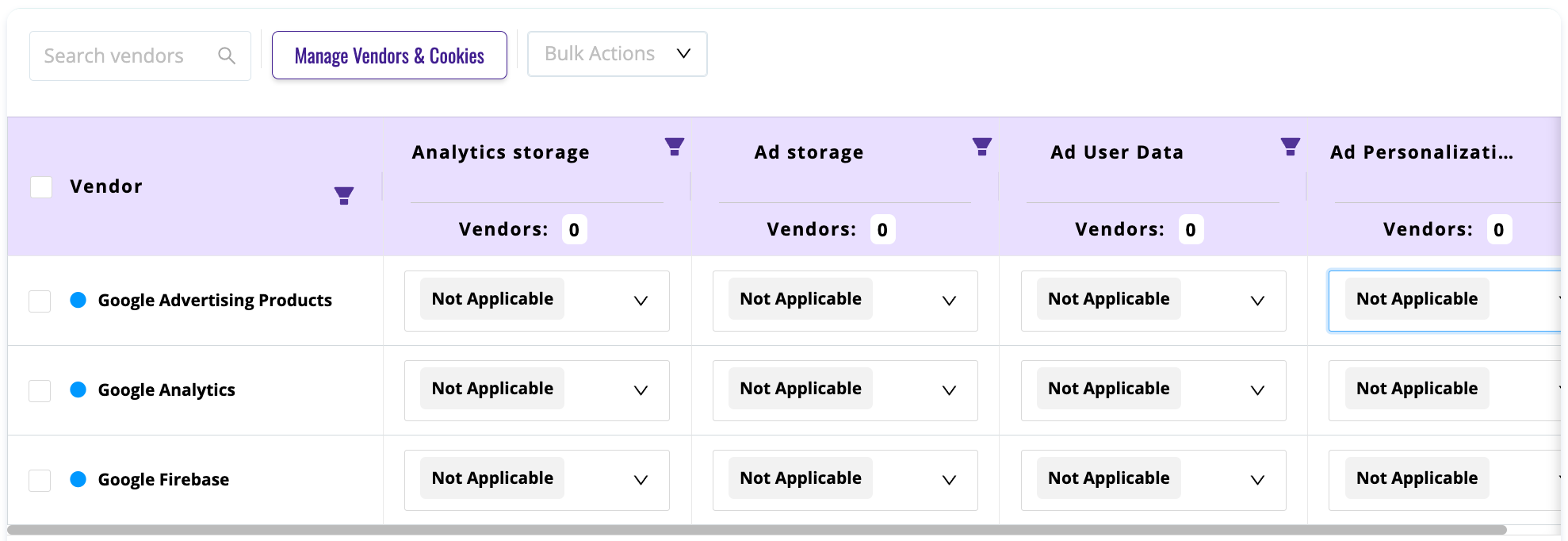The height and width of the screenshot is (541, 1568).
Task: Click the horizontal table scrollbar
Action: [x=757, y=530]
